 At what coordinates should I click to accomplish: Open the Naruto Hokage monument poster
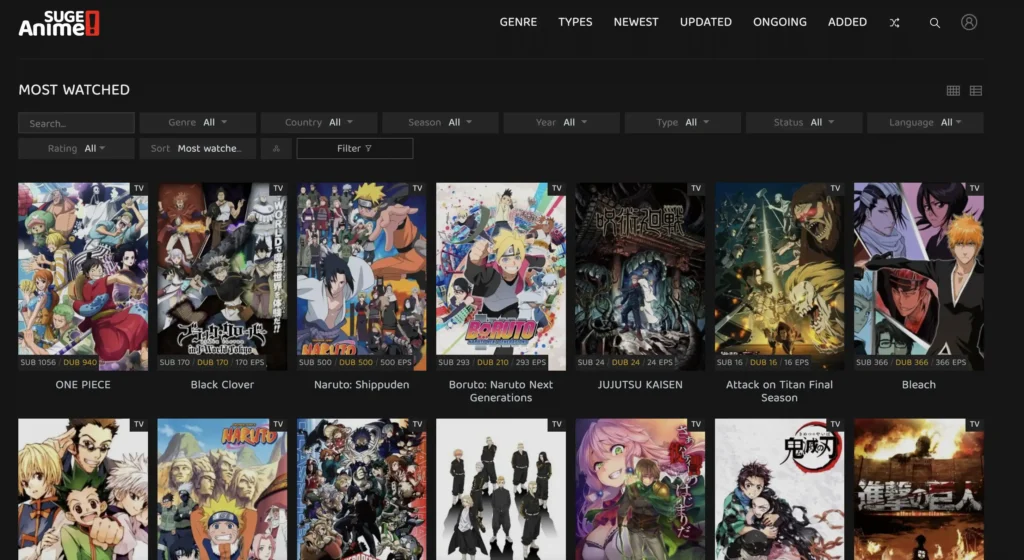click(222, 490)
